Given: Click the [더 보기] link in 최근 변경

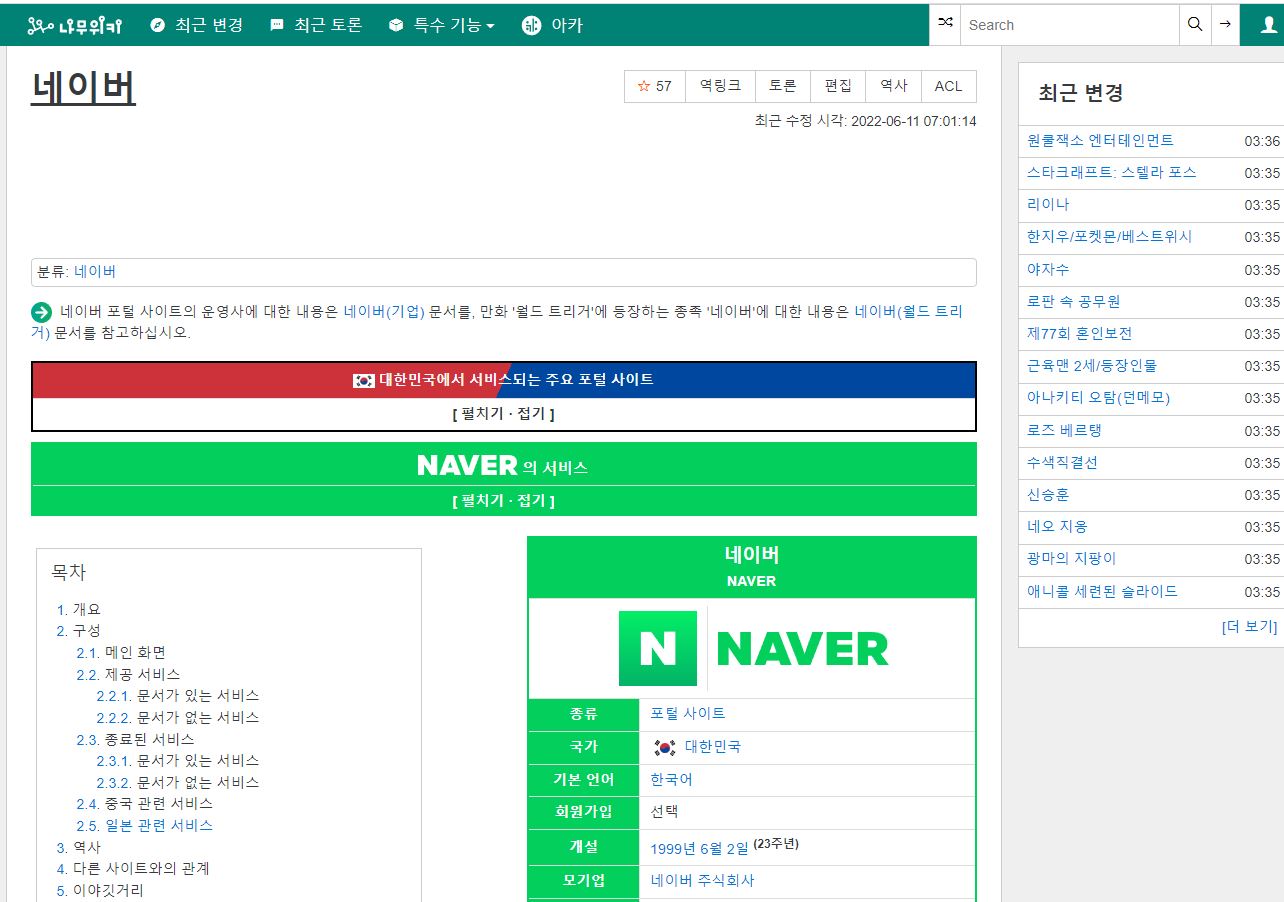Looking at the screenshot, I should [1249, 626].
